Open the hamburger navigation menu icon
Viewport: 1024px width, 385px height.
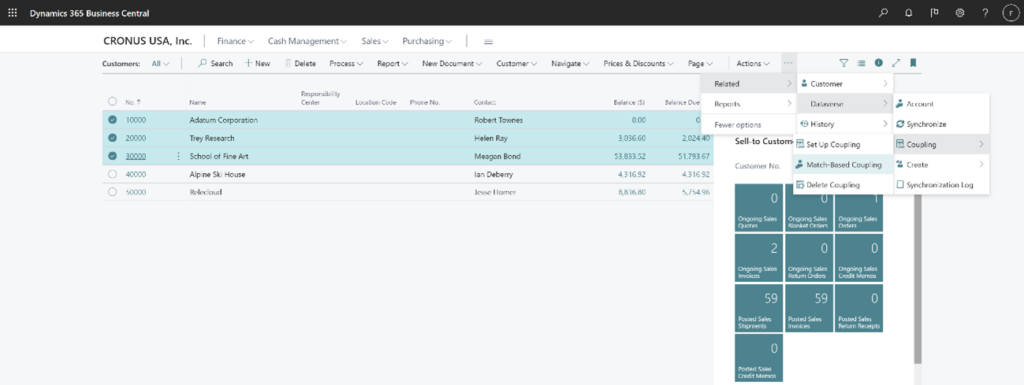488,41
